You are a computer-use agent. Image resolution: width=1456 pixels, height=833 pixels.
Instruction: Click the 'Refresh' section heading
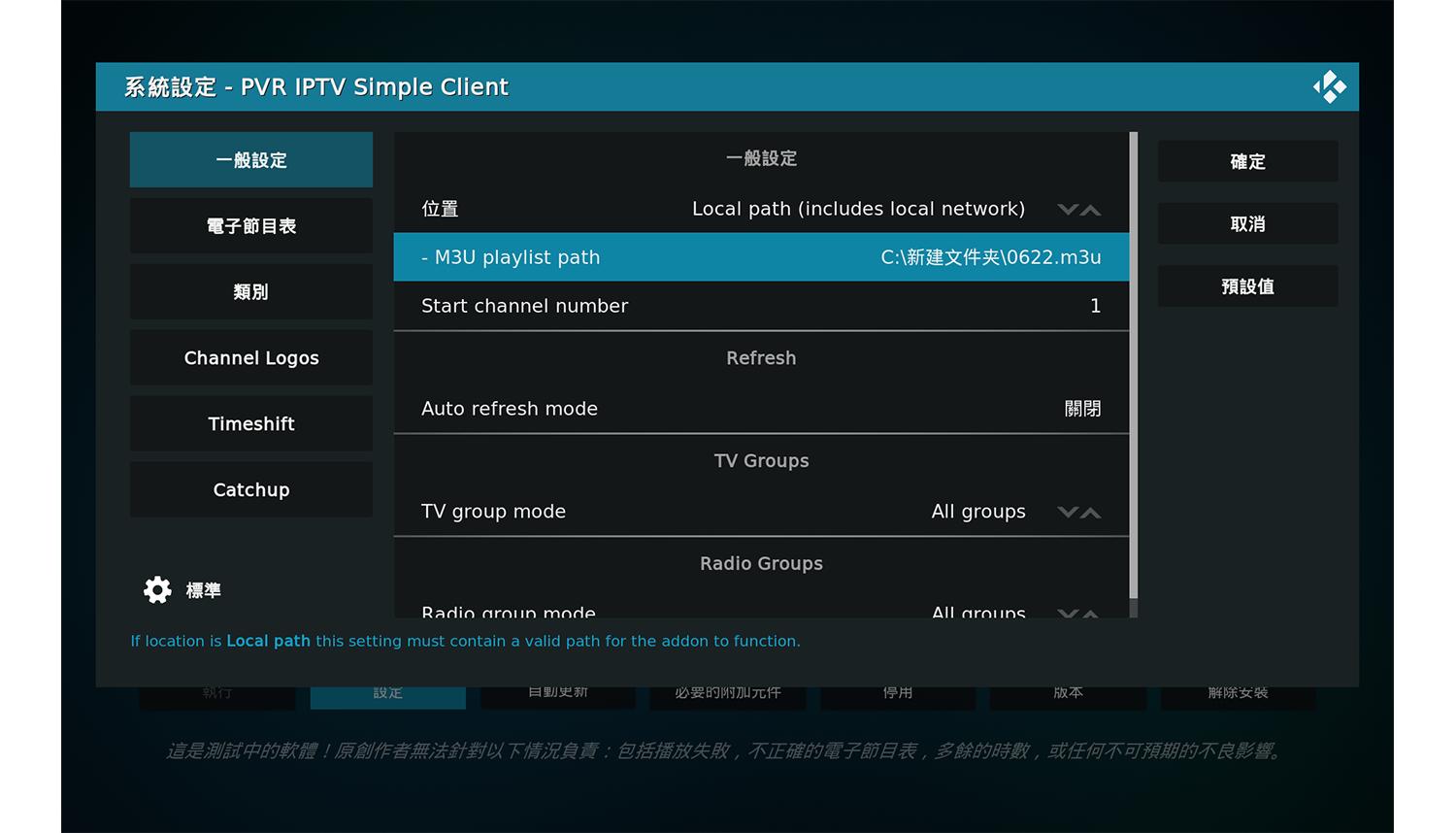761,358
